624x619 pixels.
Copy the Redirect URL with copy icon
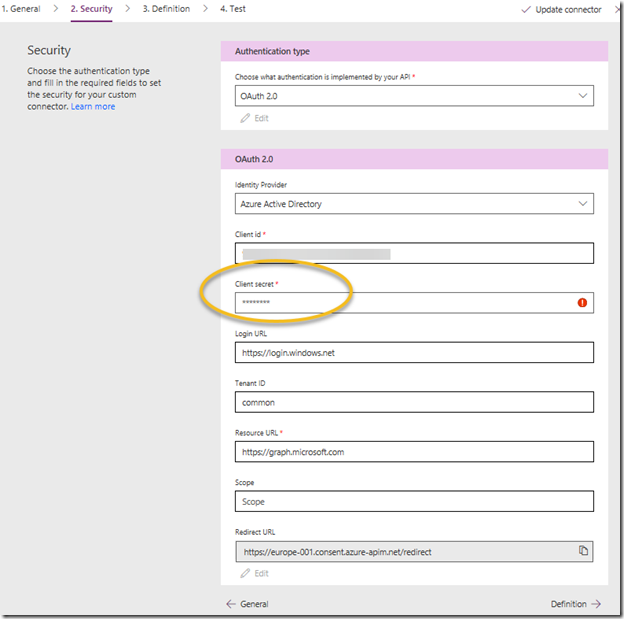click(583, 551)
